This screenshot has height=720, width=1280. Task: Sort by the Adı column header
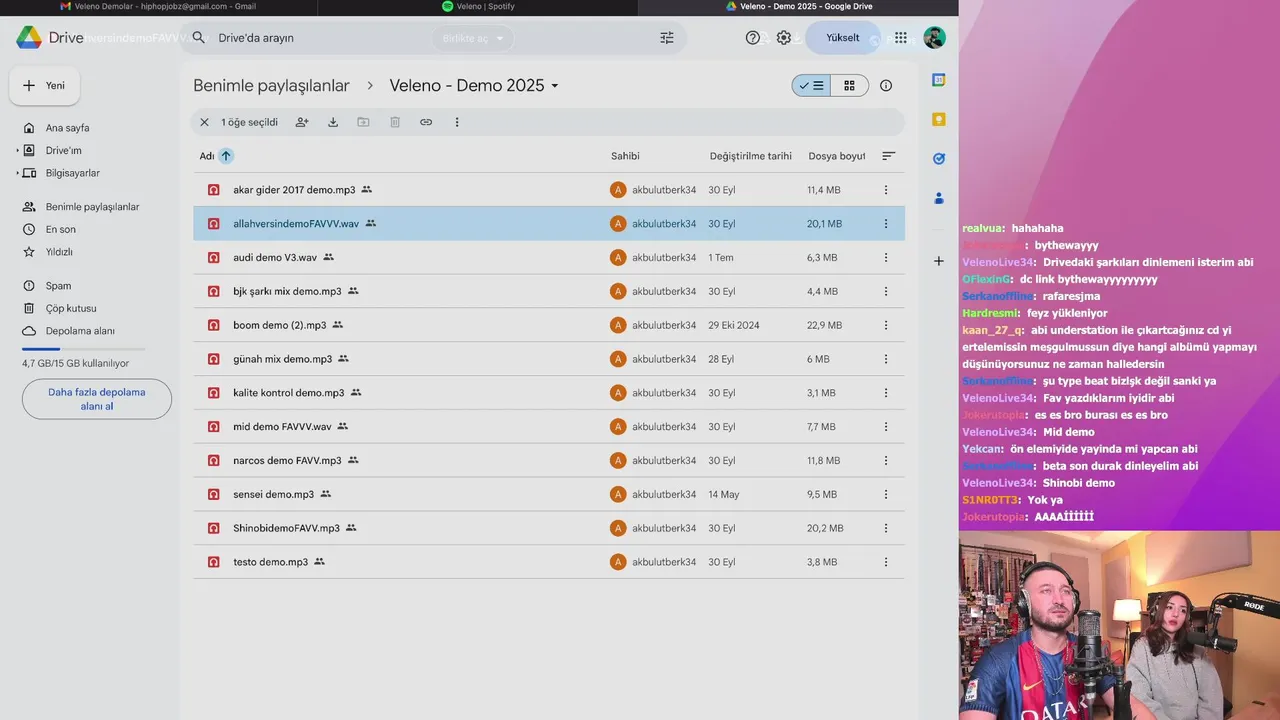[x=207, y=156]
